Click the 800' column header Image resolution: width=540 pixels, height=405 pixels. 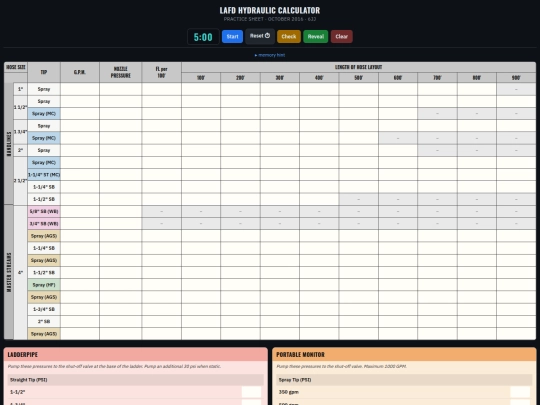coord(477,78)
